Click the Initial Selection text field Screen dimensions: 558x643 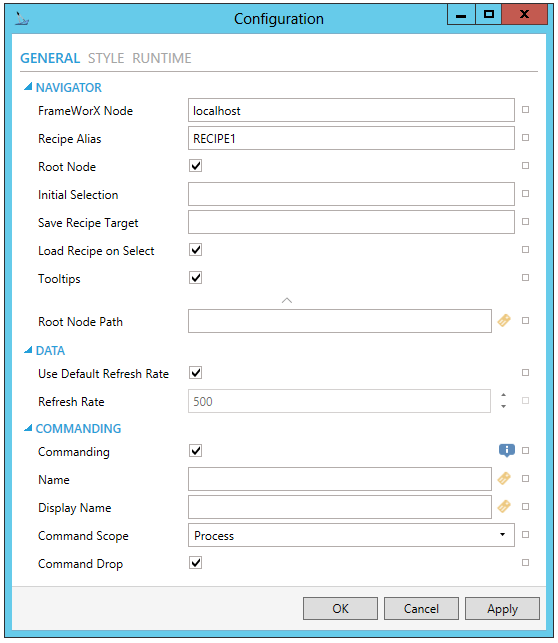coord(351,194)
